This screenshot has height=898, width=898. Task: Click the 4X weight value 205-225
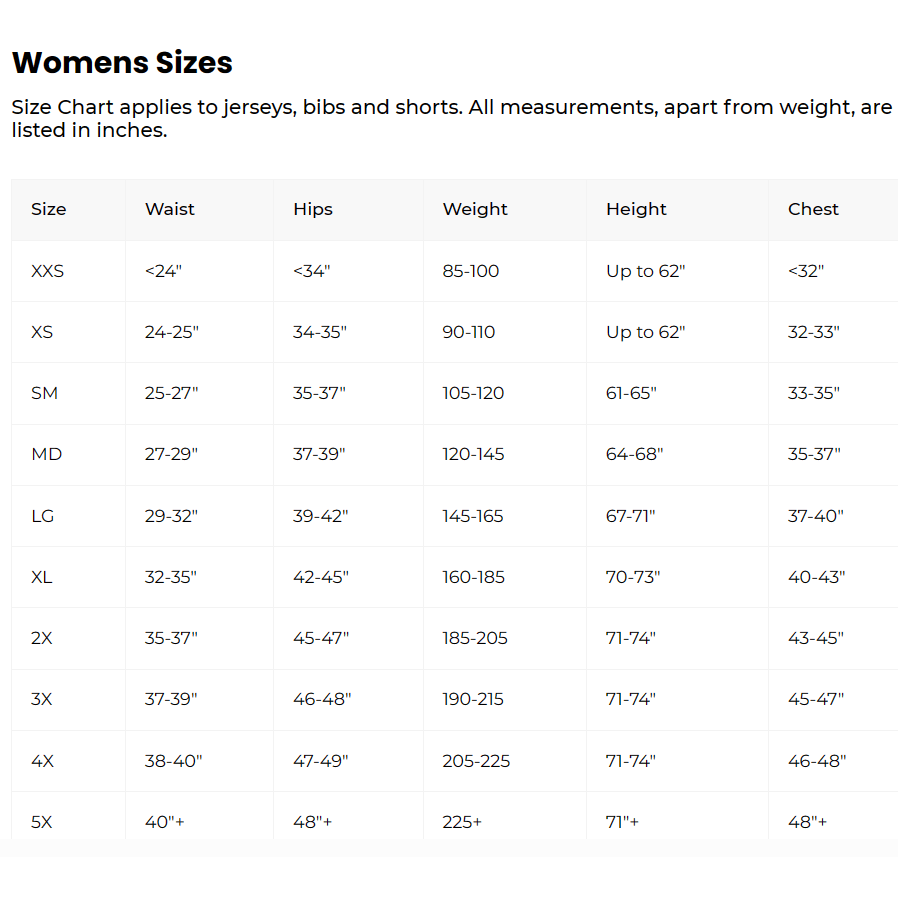pos(476,761)
